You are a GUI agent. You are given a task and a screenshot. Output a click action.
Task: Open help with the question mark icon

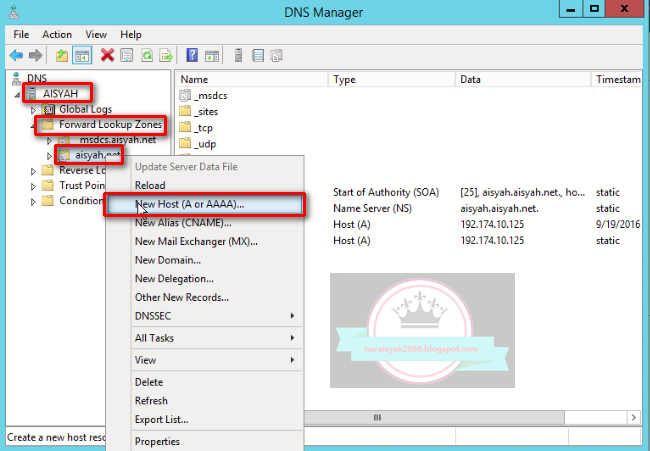pos(192,55)
